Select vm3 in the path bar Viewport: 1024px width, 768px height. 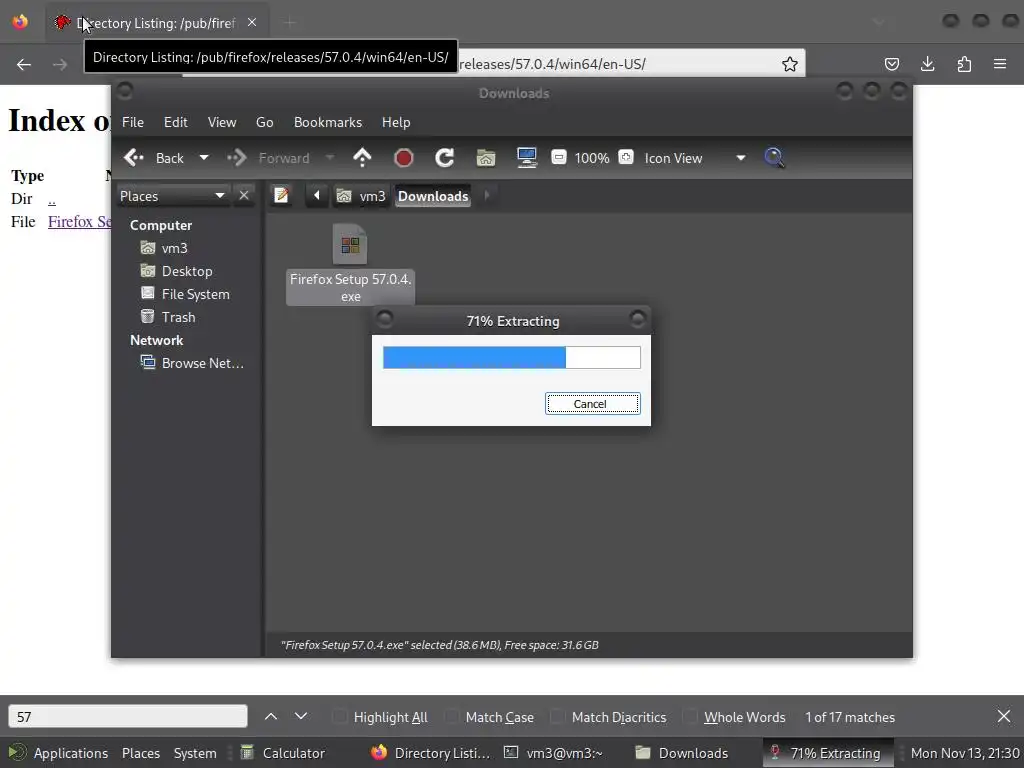(x=361, y=196)
